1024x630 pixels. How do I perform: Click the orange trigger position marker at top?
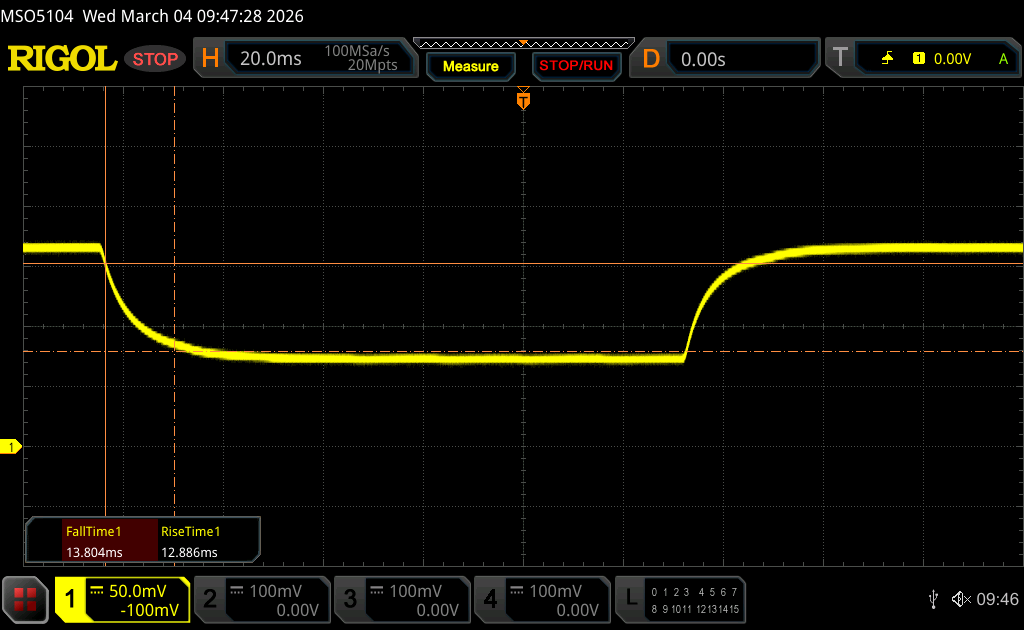[522, 100]
